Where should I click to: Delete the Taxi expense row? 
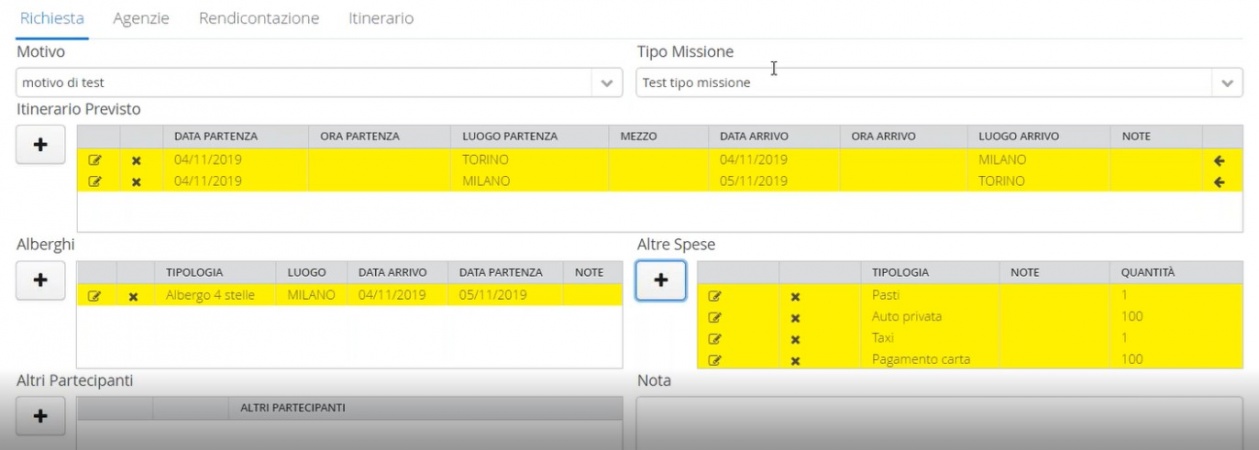(795, 338)
